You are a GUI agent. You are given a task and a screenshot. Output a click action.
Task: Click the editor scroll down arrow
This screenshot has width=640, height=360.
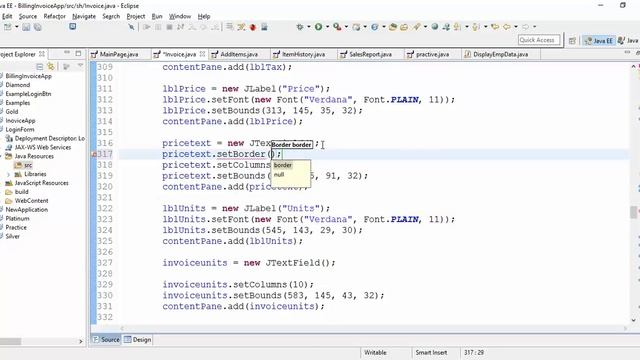633,320
